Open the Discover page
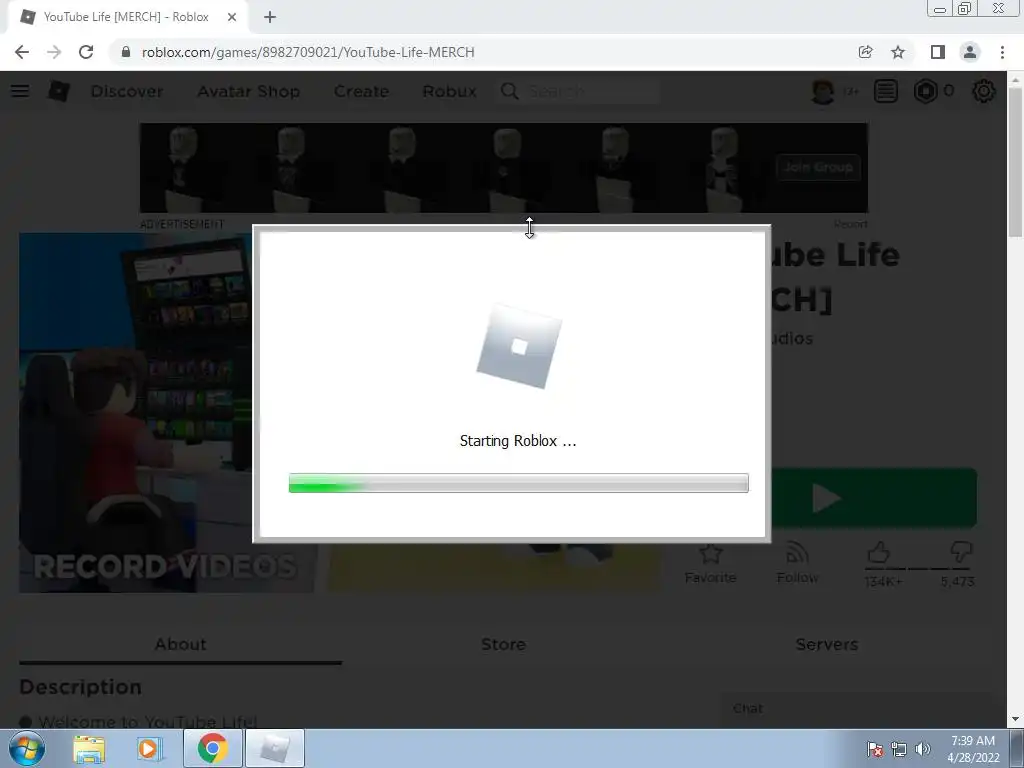The image size is (1024, 768). click(127, 91)
